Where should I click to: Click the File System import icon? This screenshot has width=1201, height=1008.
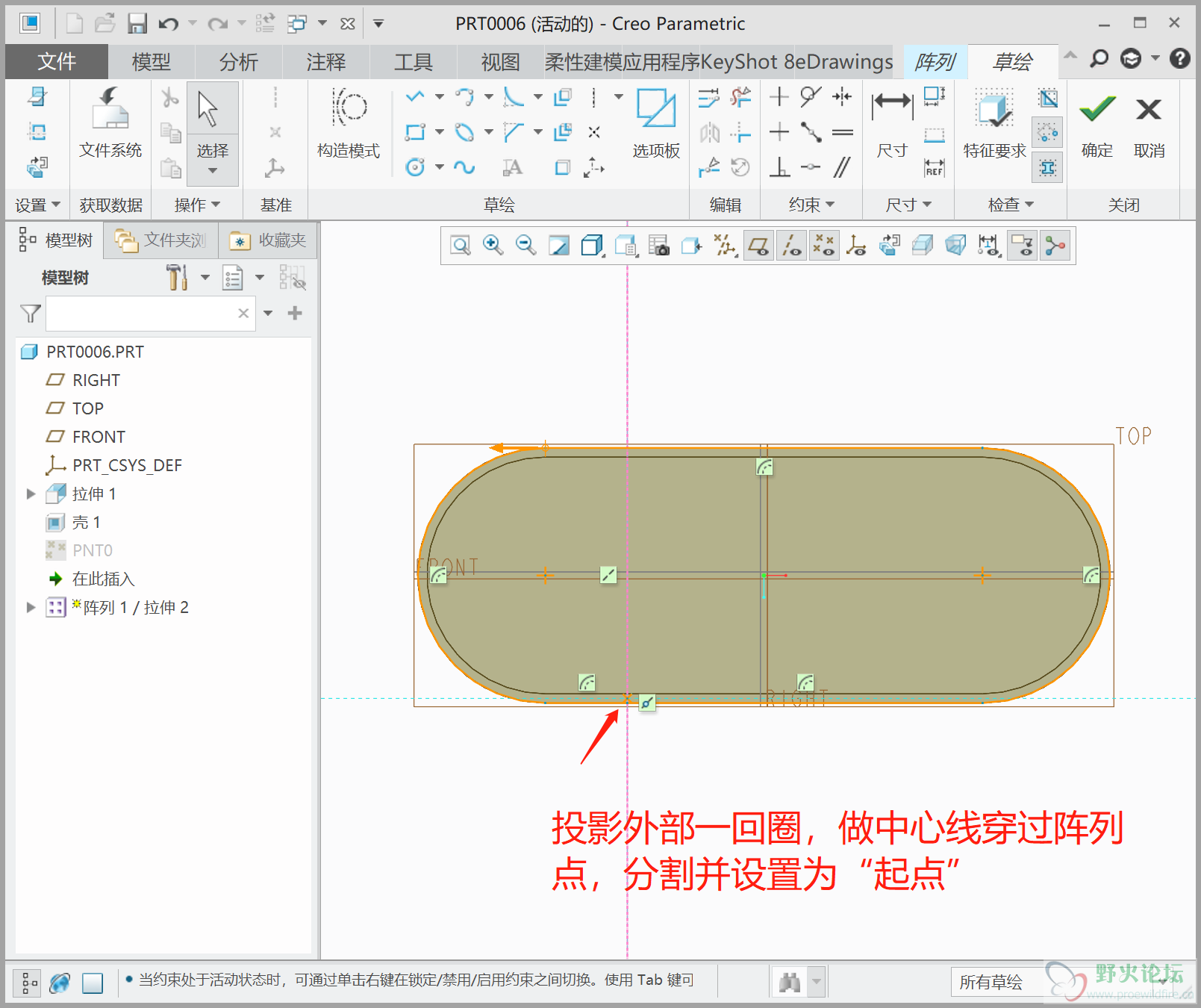(x=110, y=109)
